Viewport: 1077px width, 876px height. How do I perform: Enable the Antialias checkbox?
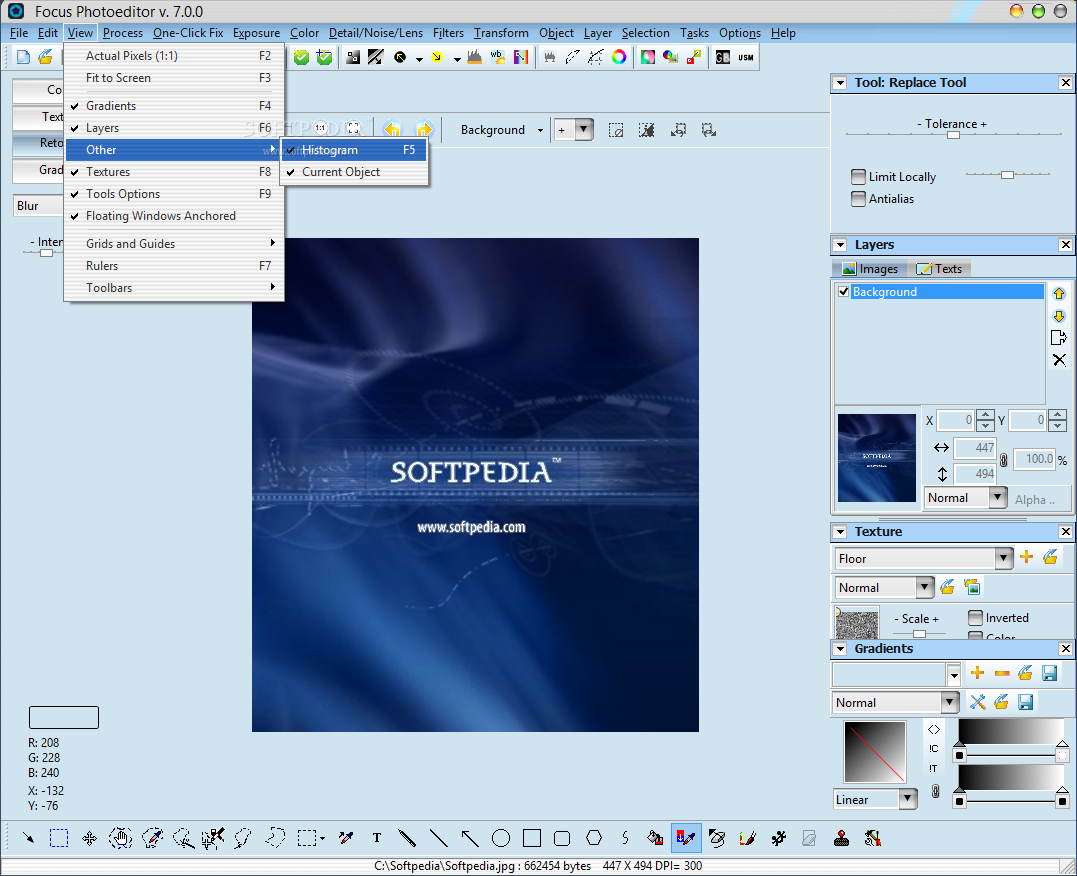pos(858,199)
